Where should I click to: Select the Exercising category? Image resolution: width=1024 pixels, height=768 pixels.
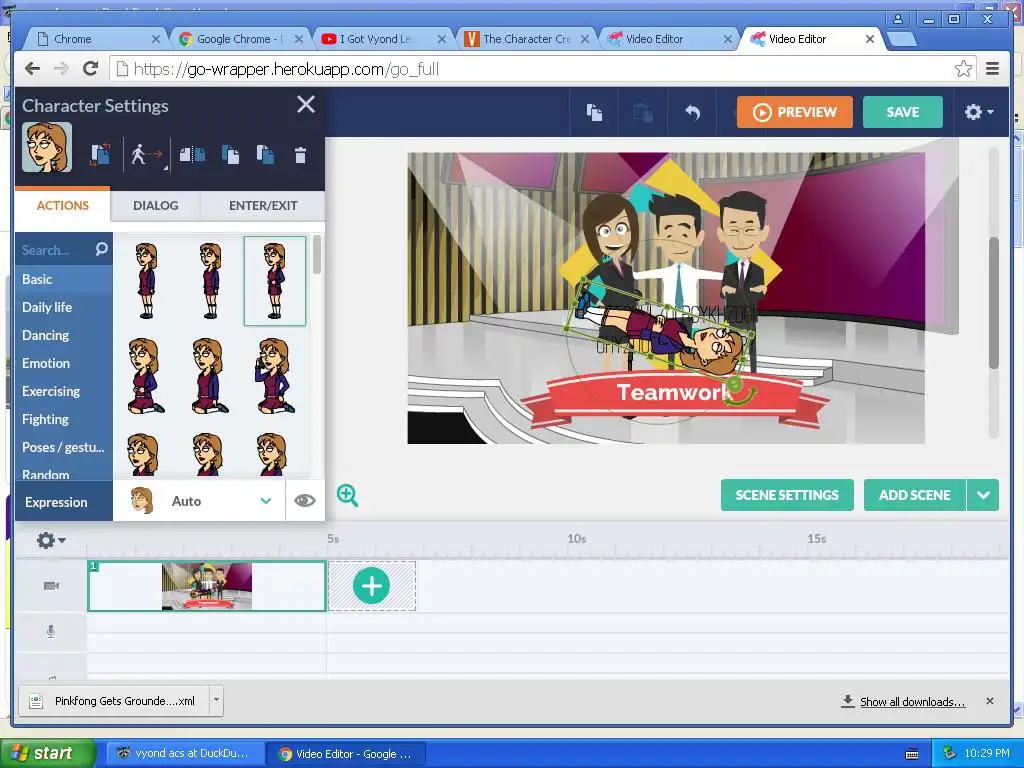pyautogui.click(x=63, y=391)
